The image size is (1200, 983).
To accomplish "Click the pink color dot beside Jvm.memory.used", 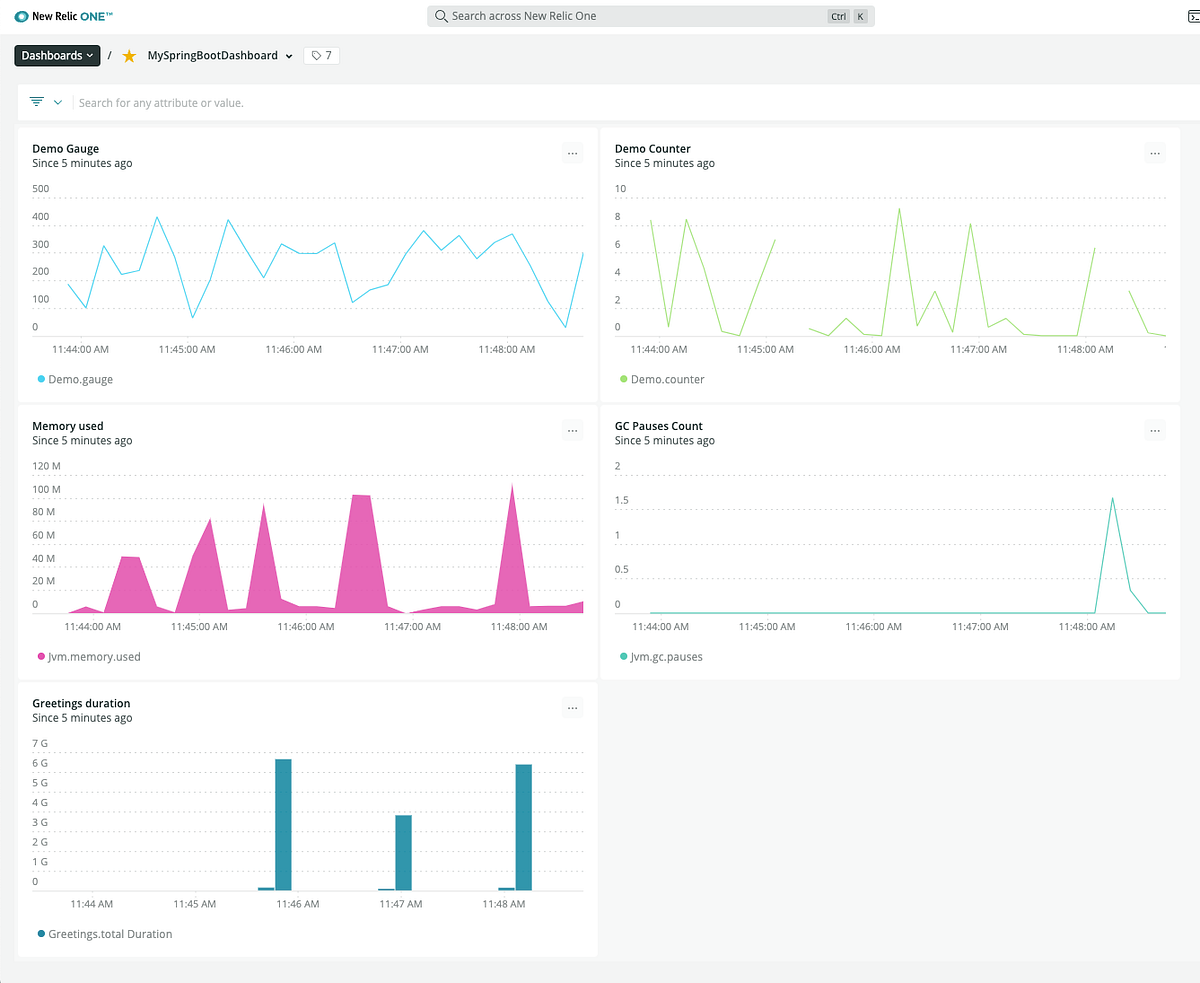I will [40, 656].
